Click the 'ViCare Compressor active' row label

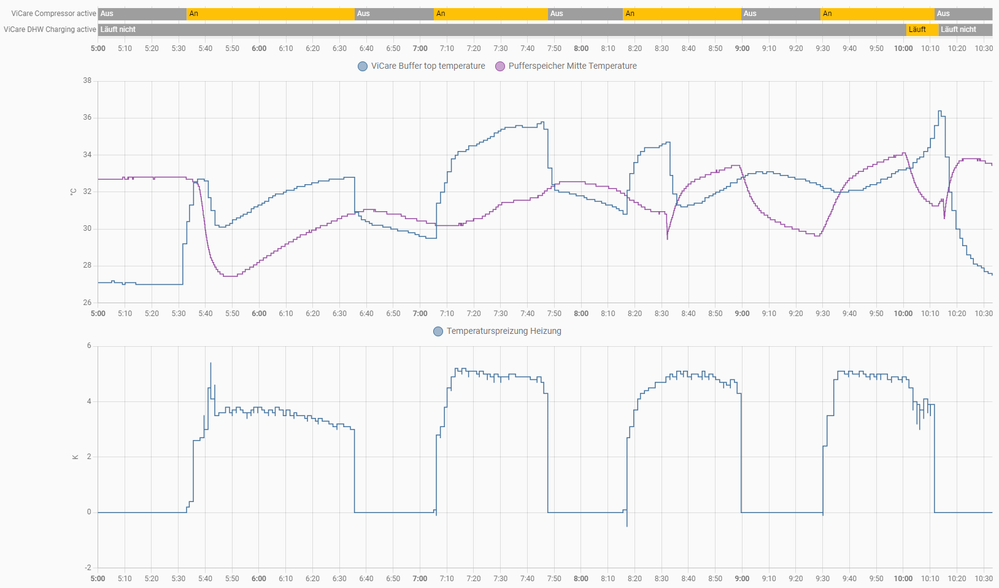point(49,14)
